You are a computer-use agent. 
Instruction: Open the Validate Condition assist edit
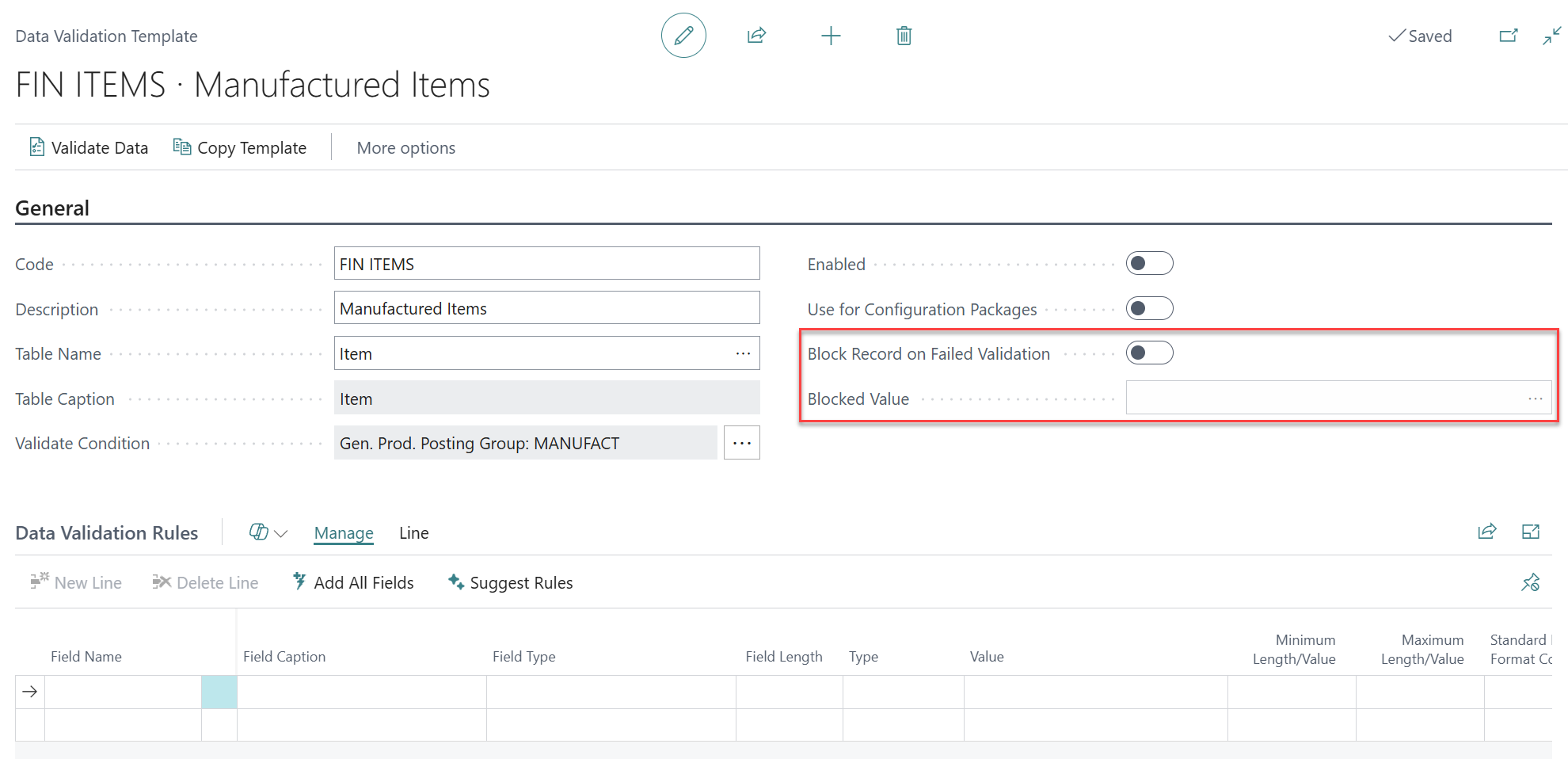(741, 442)
